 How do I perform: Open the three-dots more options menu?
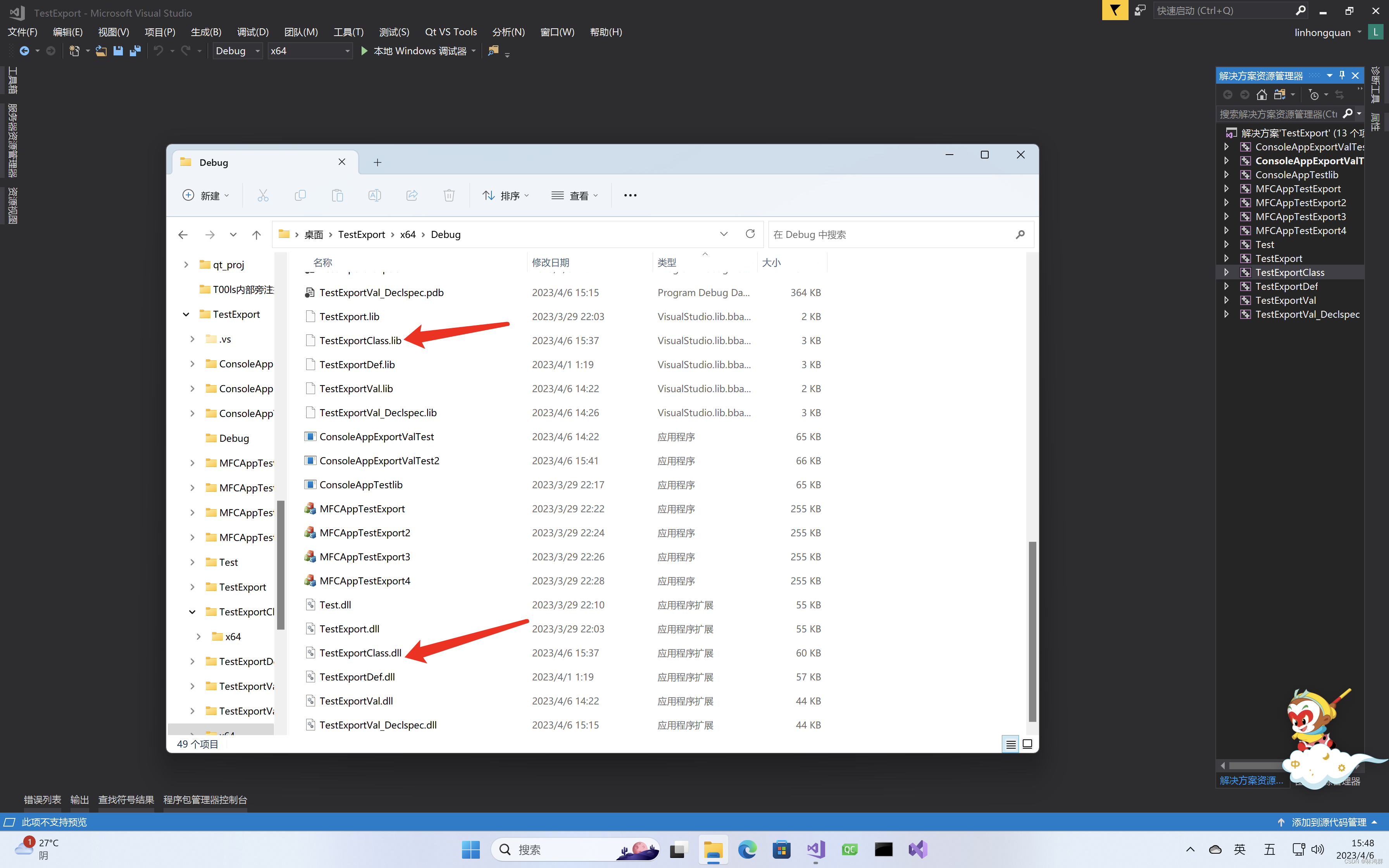tap(630, 196)
